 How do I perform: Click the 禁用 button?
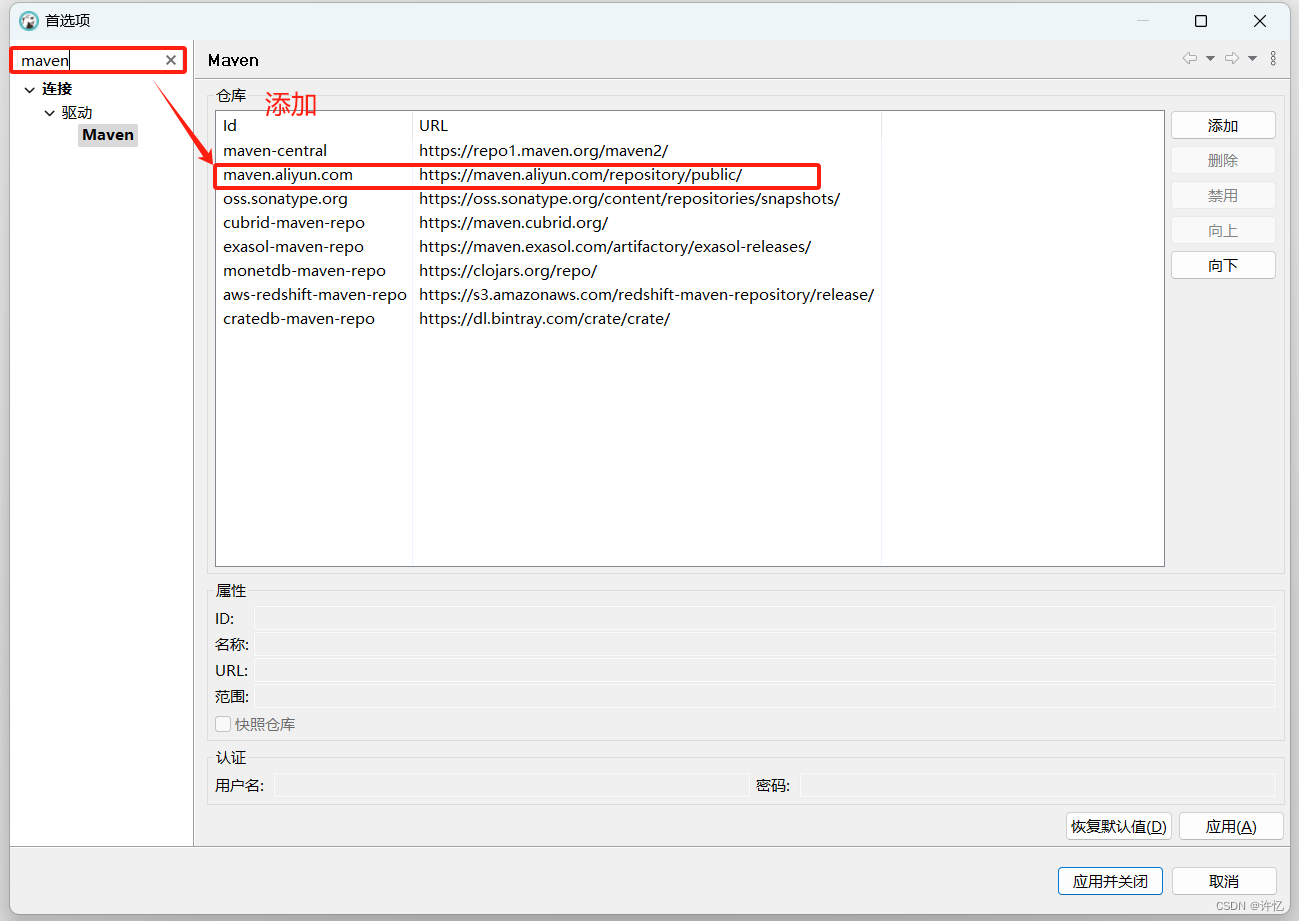[x=1223, y=195]
